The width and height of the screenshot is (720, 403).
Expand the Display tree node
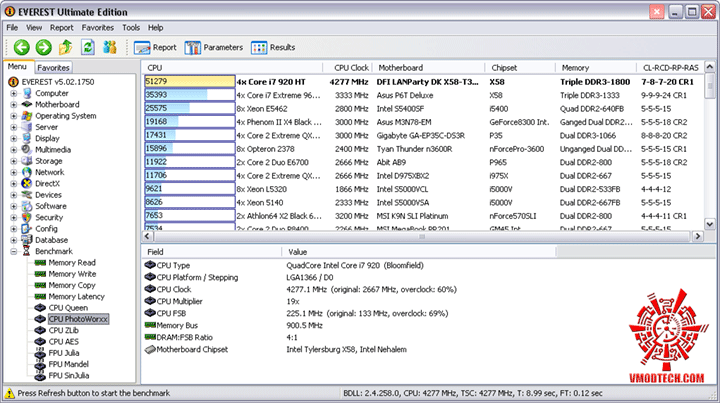[14, 138]
